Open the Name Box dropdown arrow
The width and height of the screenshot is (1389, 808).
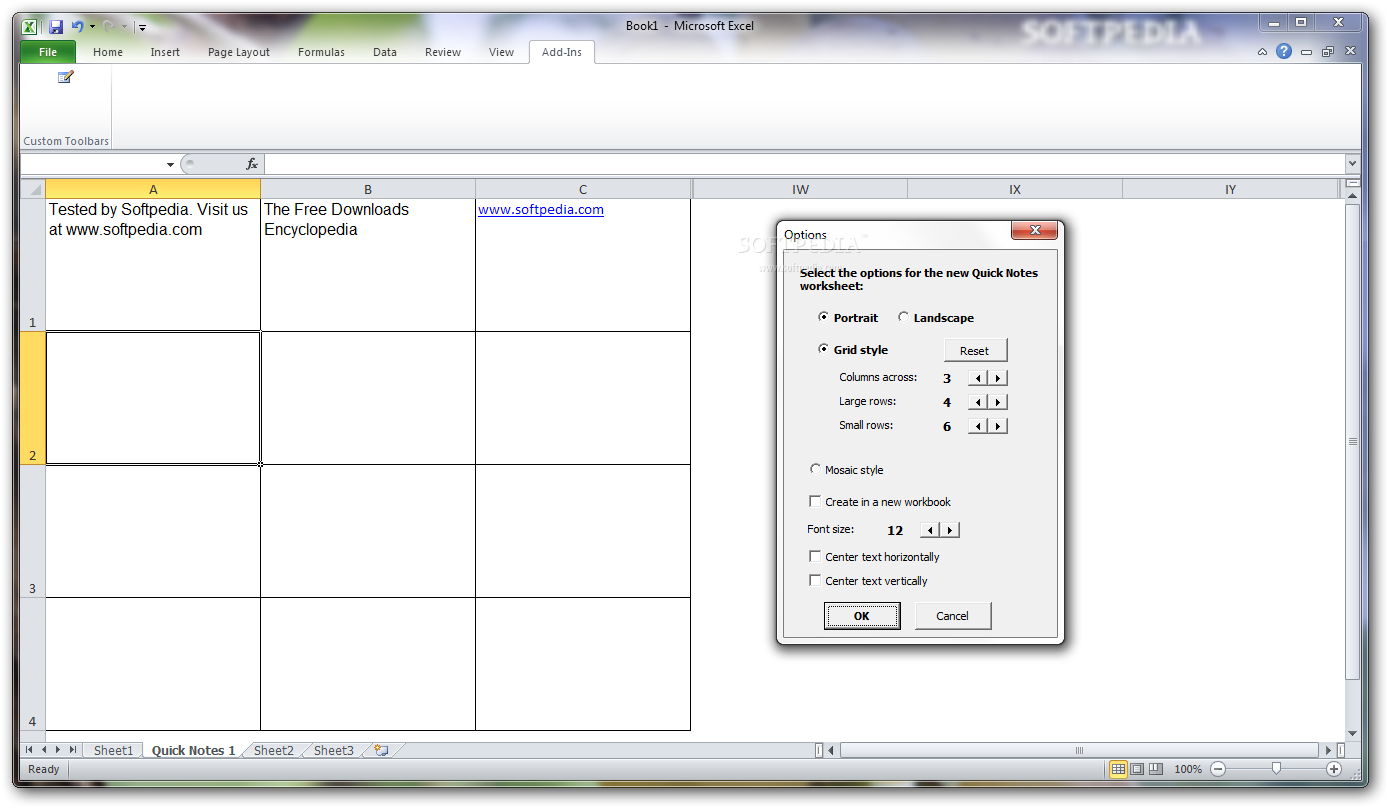click(x=171, y=164)
